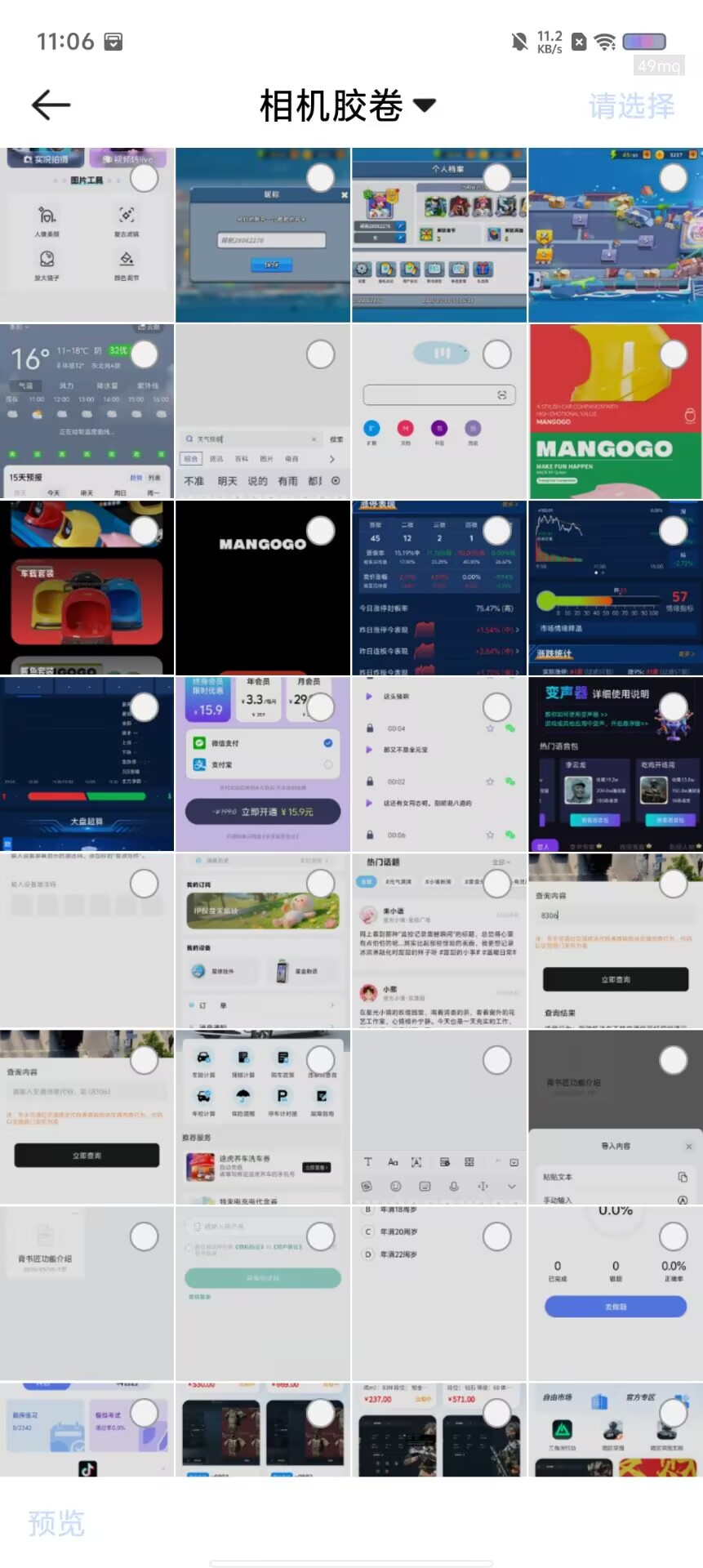Tick circle on the 立即开通 ¥15.9元 payment screenshot

(321, 707)
